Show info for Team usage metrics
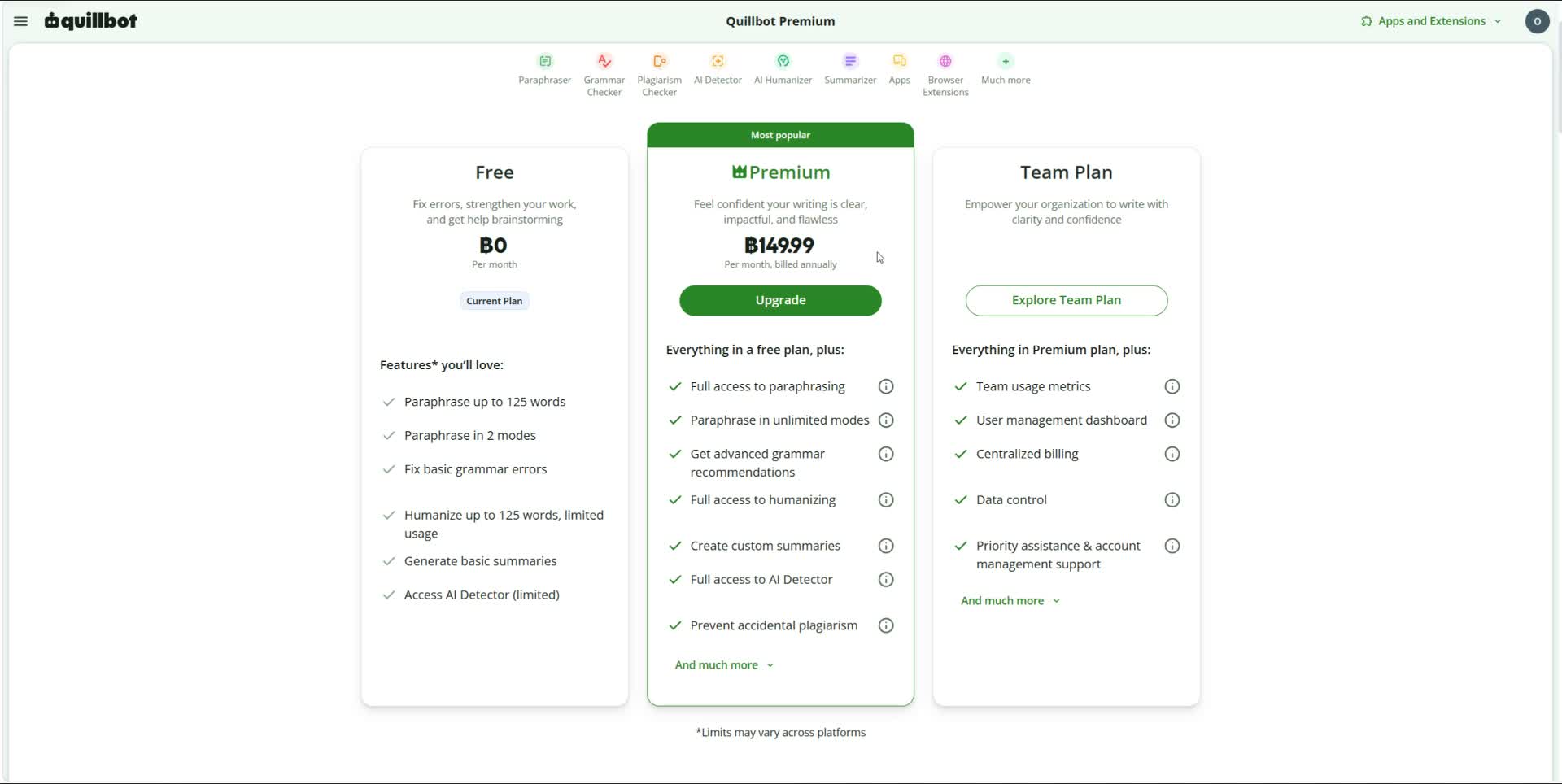The height and width of the screenshot is (784, 1562). pyautogui.click(x=1172, y=386)
